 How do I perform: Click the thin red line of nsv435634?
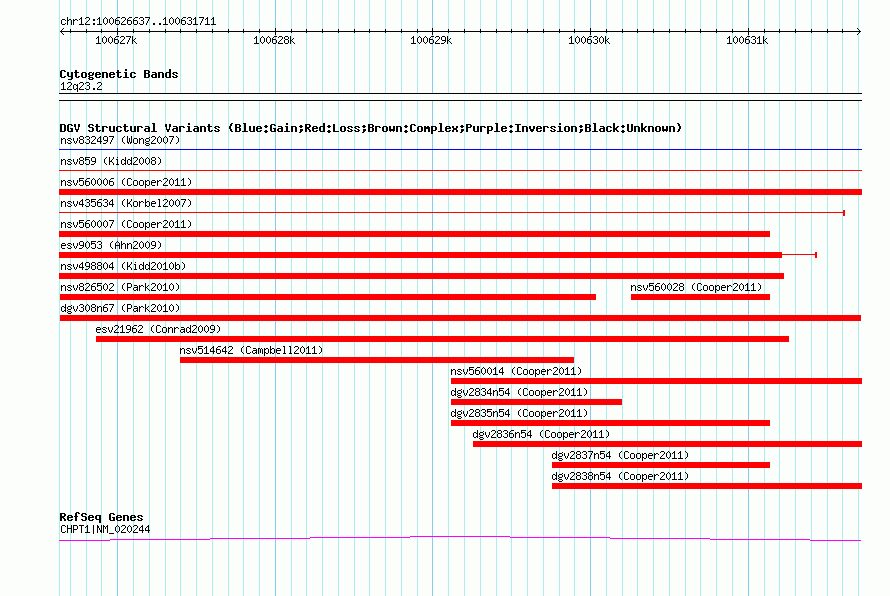452,213
